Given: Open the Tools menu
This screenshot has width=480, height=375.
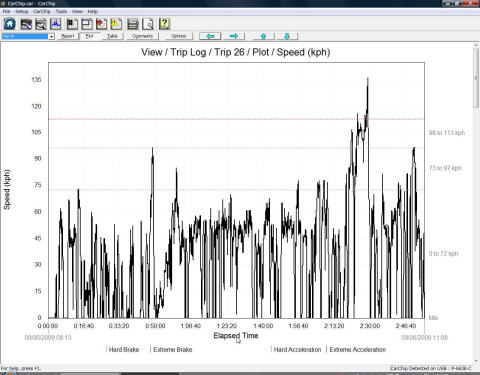Looking at the screenshot, I should 61,11.
